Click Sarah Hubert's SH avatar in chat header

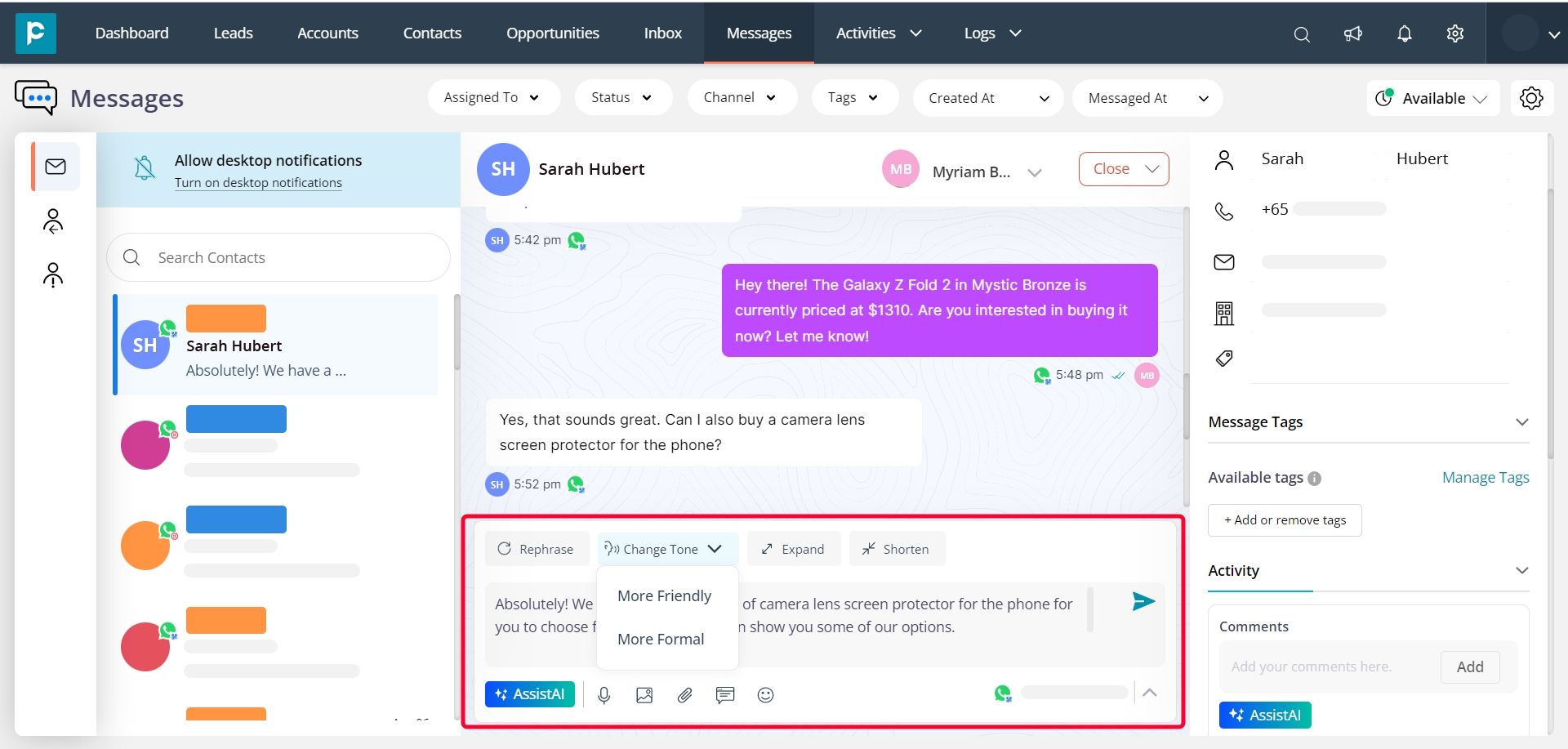click(503, 169)
